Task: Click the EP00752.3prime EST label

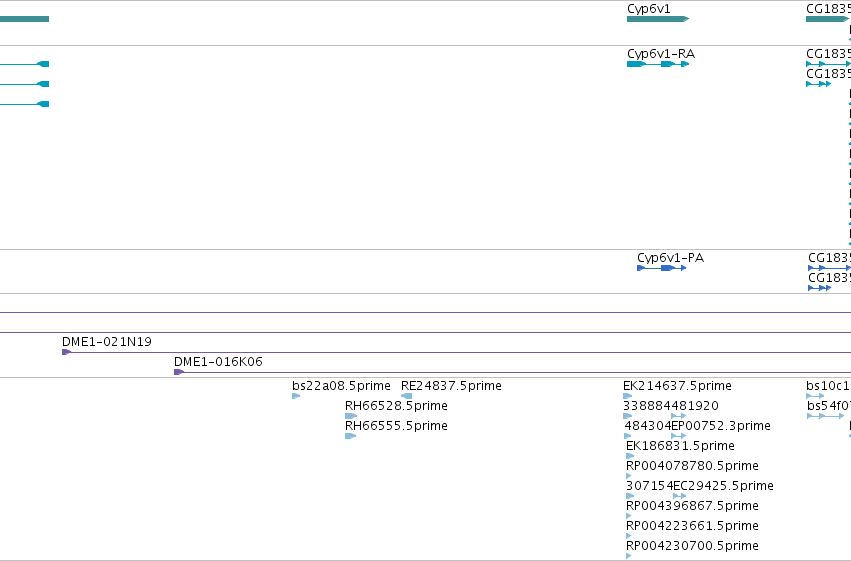Action: [721, 426]
